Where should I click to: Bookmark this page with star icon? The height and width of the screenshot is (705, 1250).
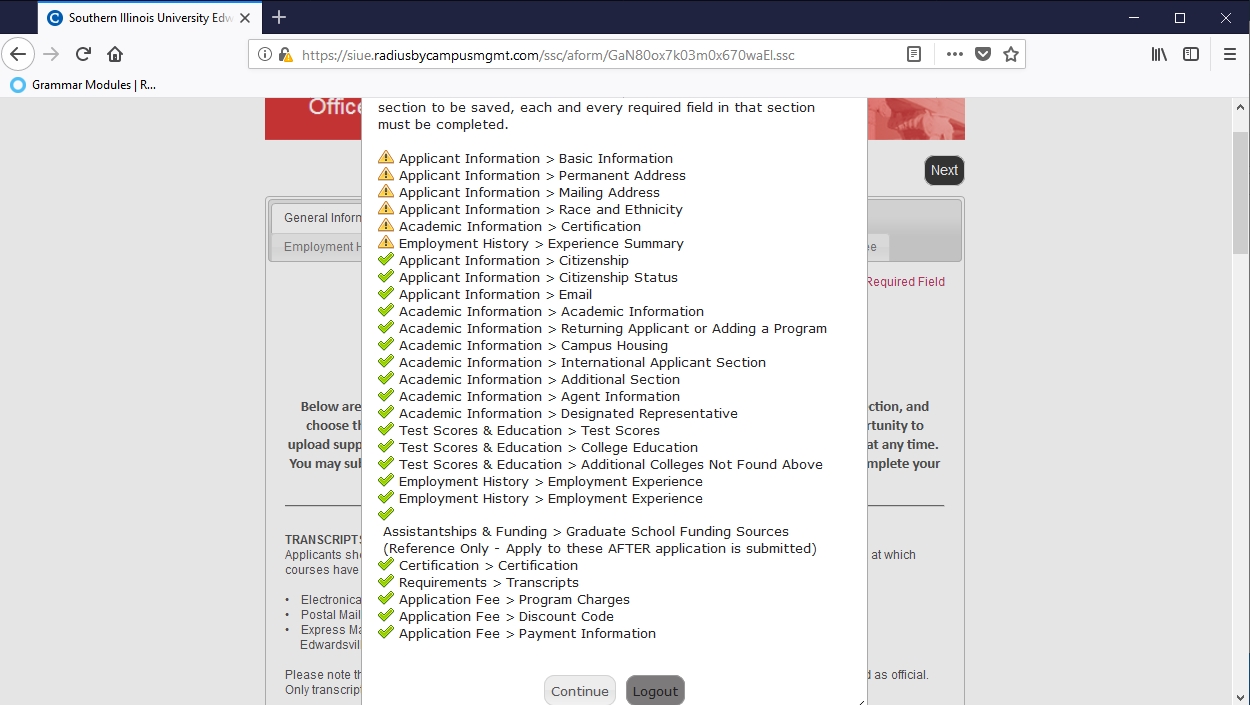[1011, 55]
